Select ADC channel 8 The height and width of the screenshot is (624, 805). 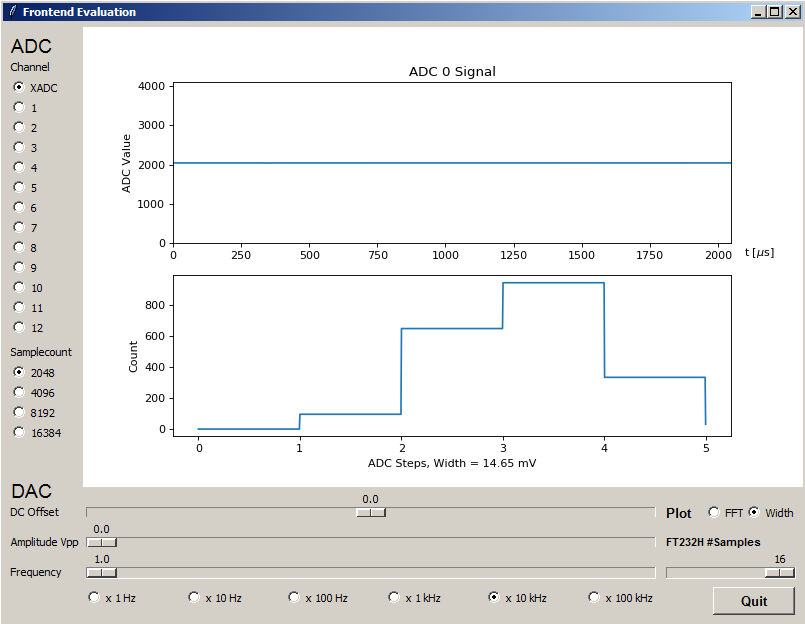(19, 248)
